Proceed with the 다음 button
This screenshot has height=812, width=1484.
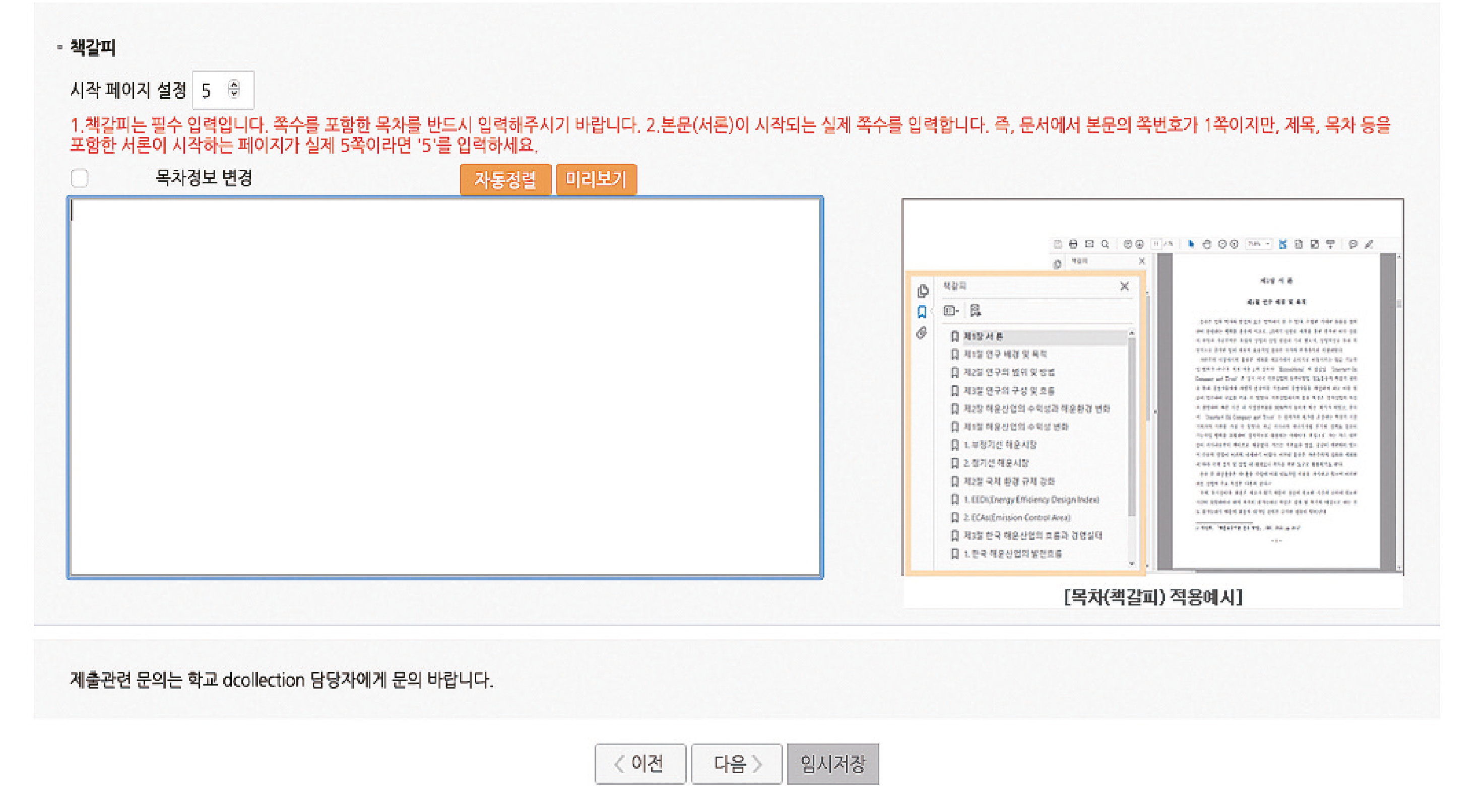click(736, 764)
